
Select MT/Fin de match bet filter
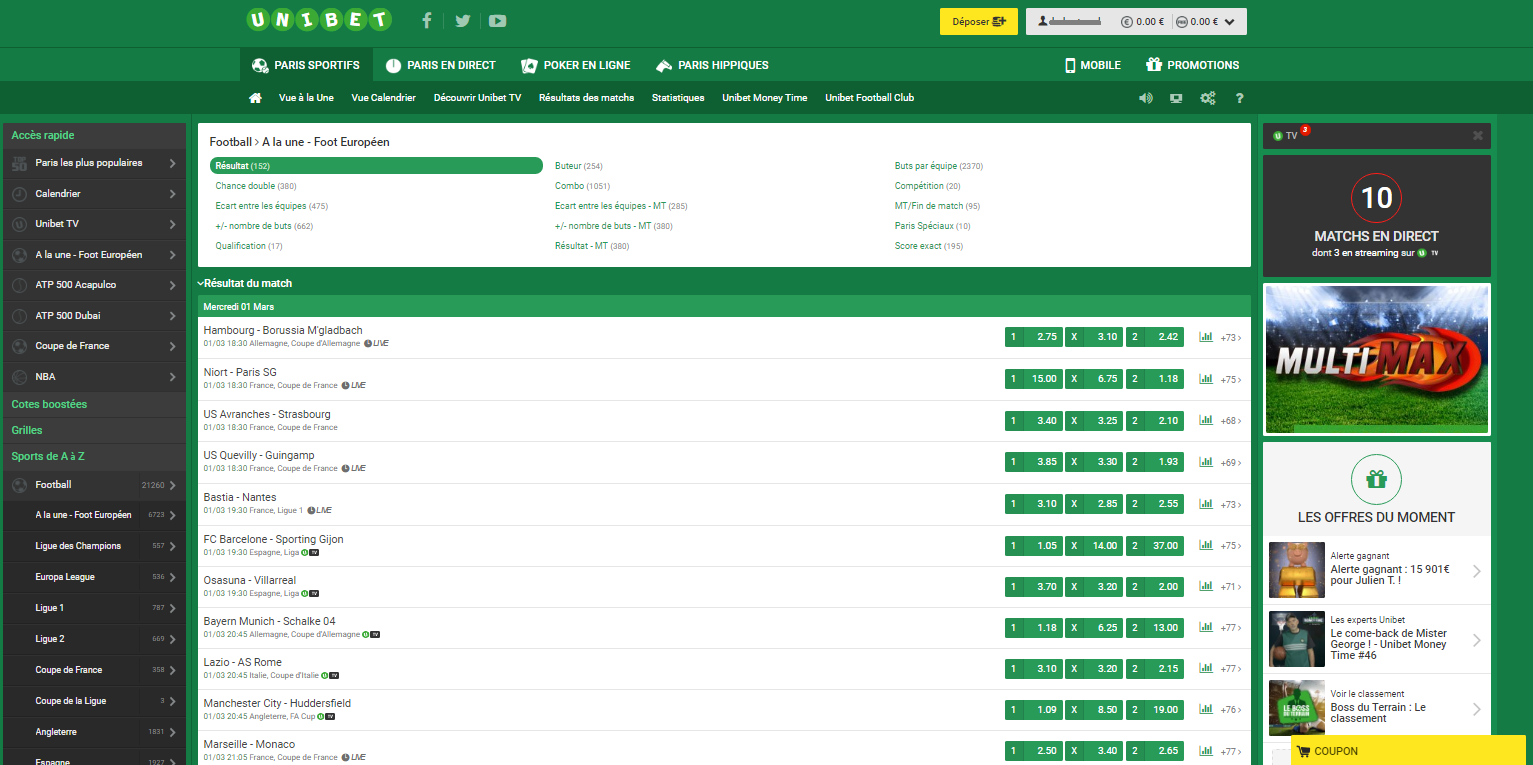tap(938, 206)
